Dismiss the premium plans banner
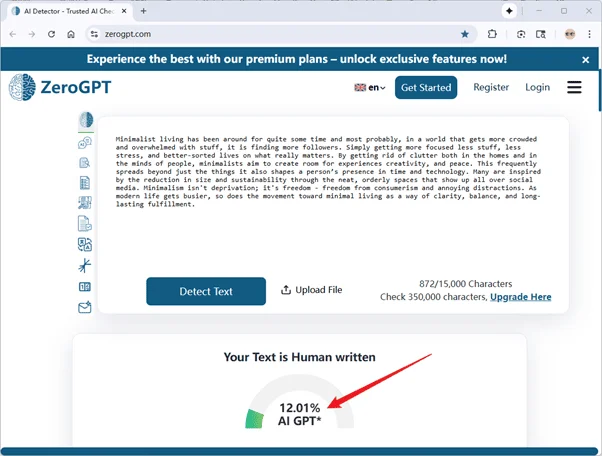 click(585, 60)
